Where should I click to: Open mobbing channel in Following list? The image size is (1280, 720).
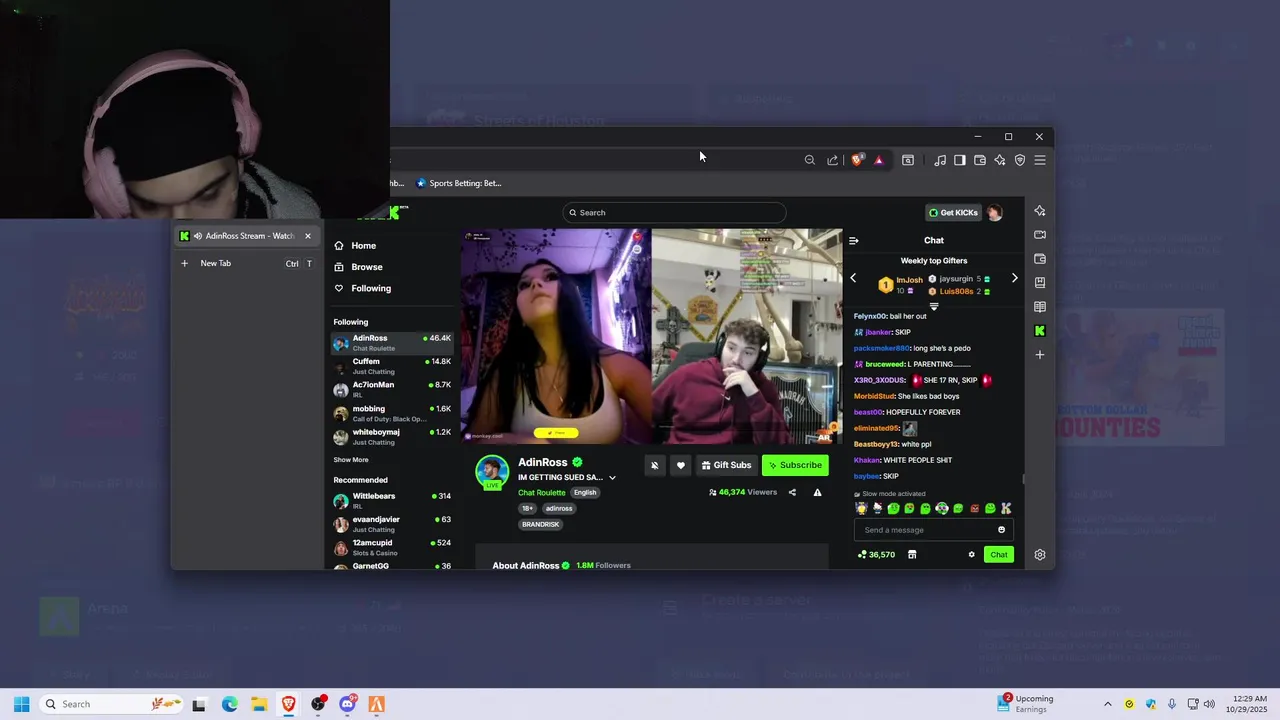coord(393,413)
